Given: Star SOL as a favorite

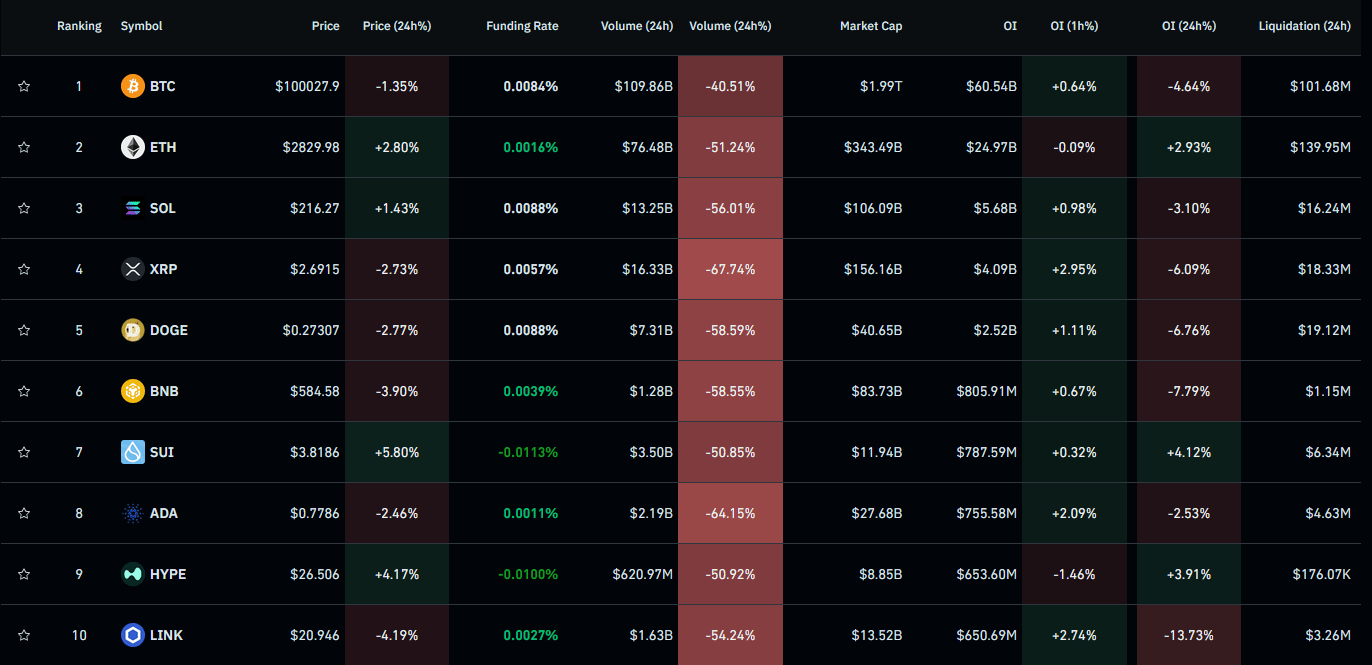Looking at the screenshot, I should coord(24,209).
